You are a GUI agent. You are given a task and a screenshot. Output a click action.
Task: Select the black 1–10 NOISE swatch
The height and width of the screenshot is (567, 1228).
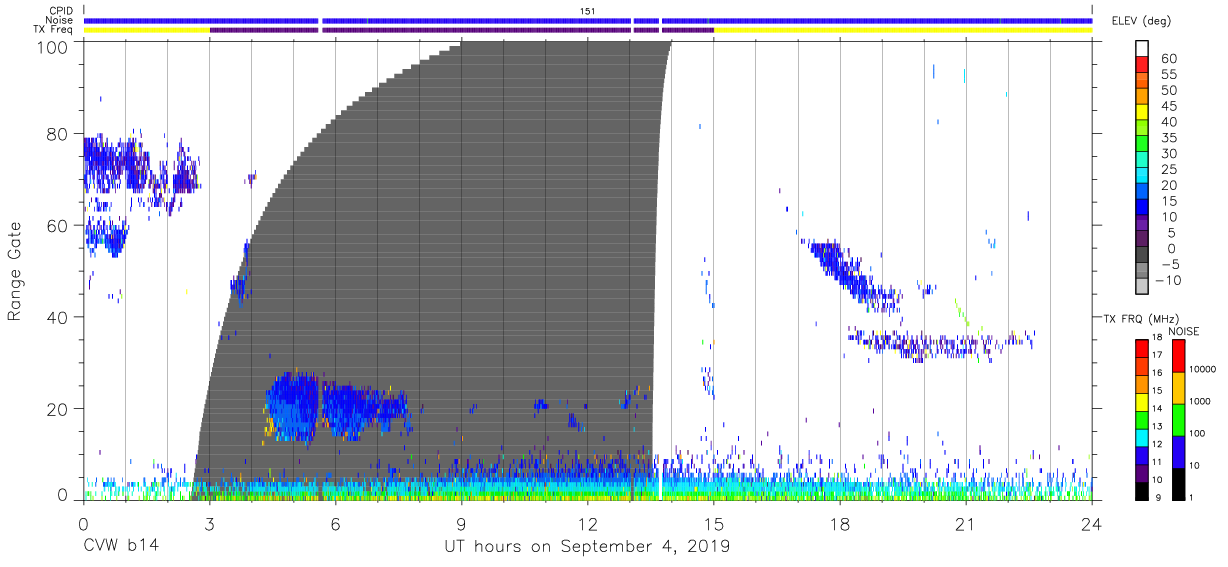click(1177, 484)
